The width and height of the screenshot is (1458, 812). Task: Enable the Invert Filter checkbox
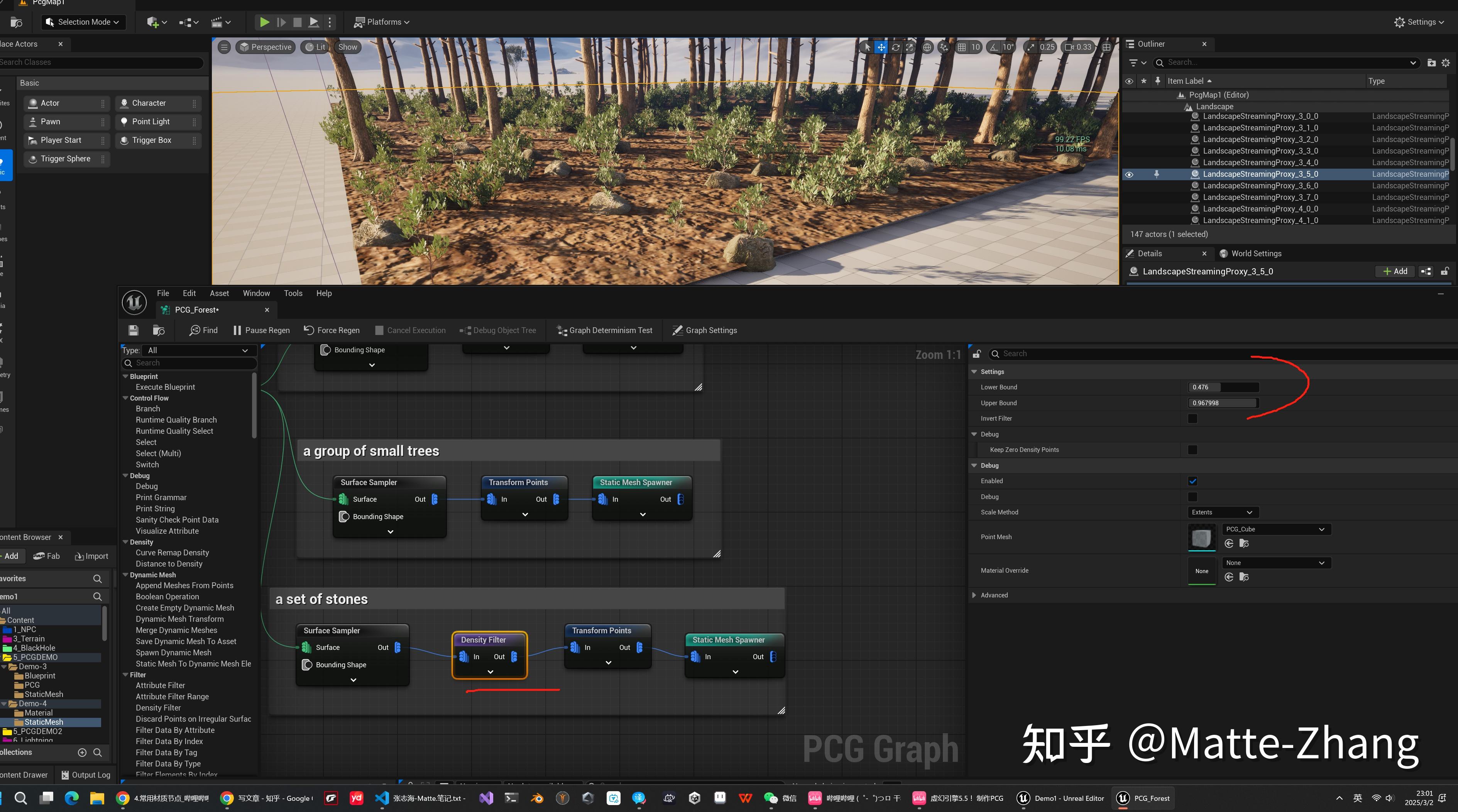click(1192, 418)
